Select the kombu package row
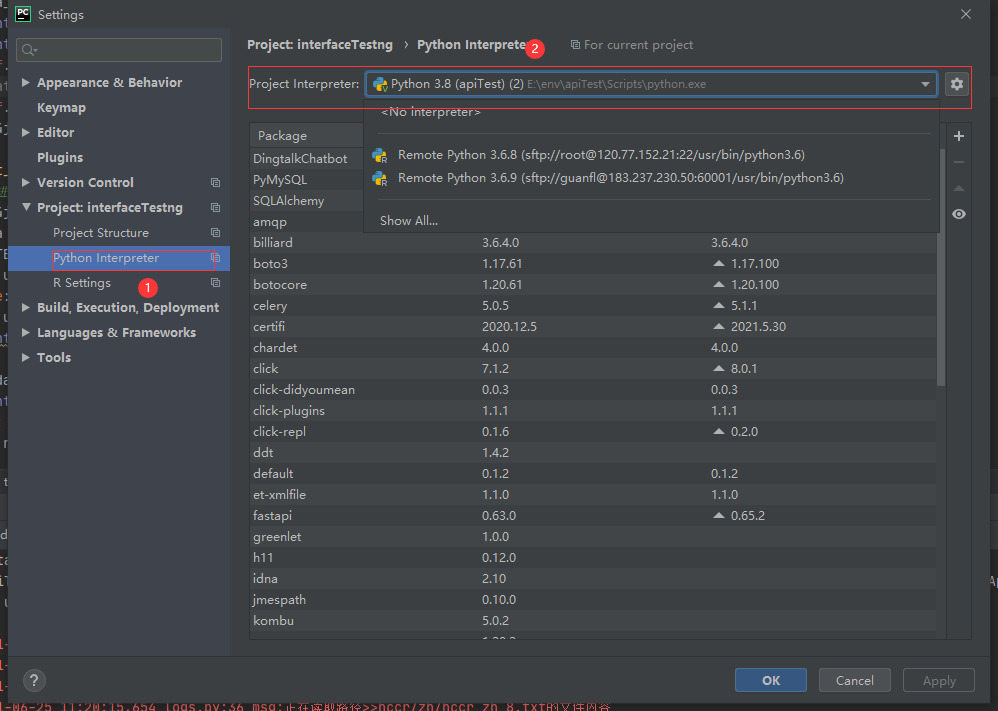The image size is (998, 711). click(x=593, y=621)
